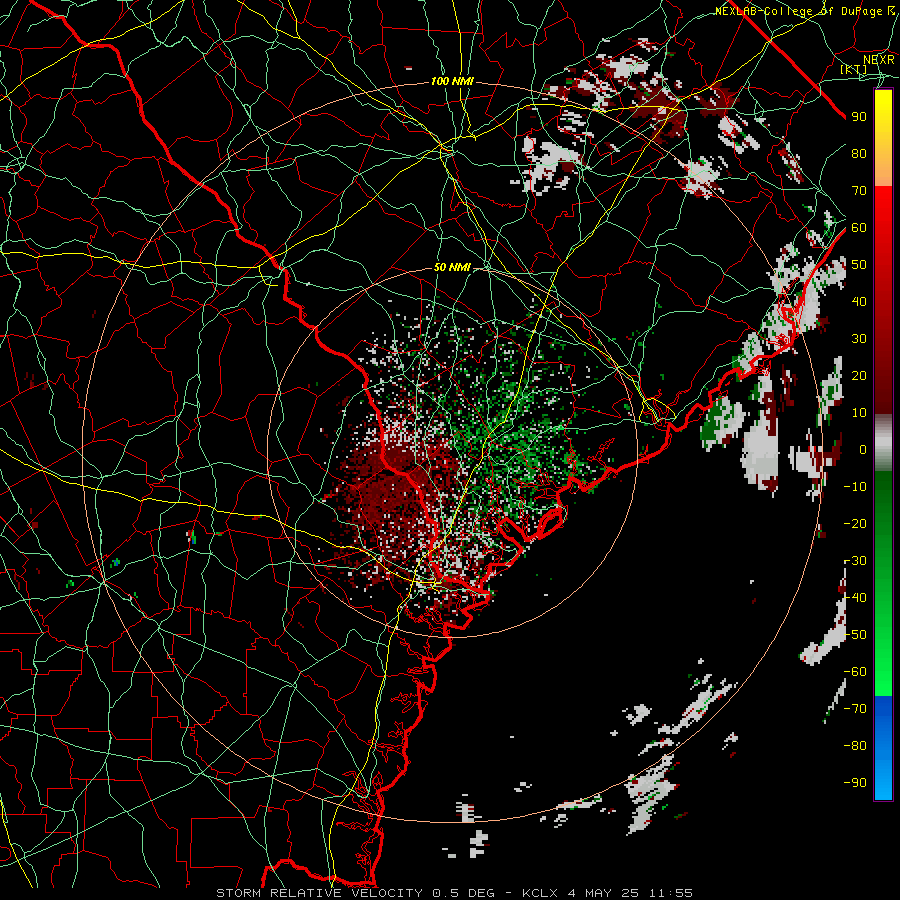This screenshot has width=900, height=900.
Task: Select the -30 value on velocity scale
Action: 855,561
